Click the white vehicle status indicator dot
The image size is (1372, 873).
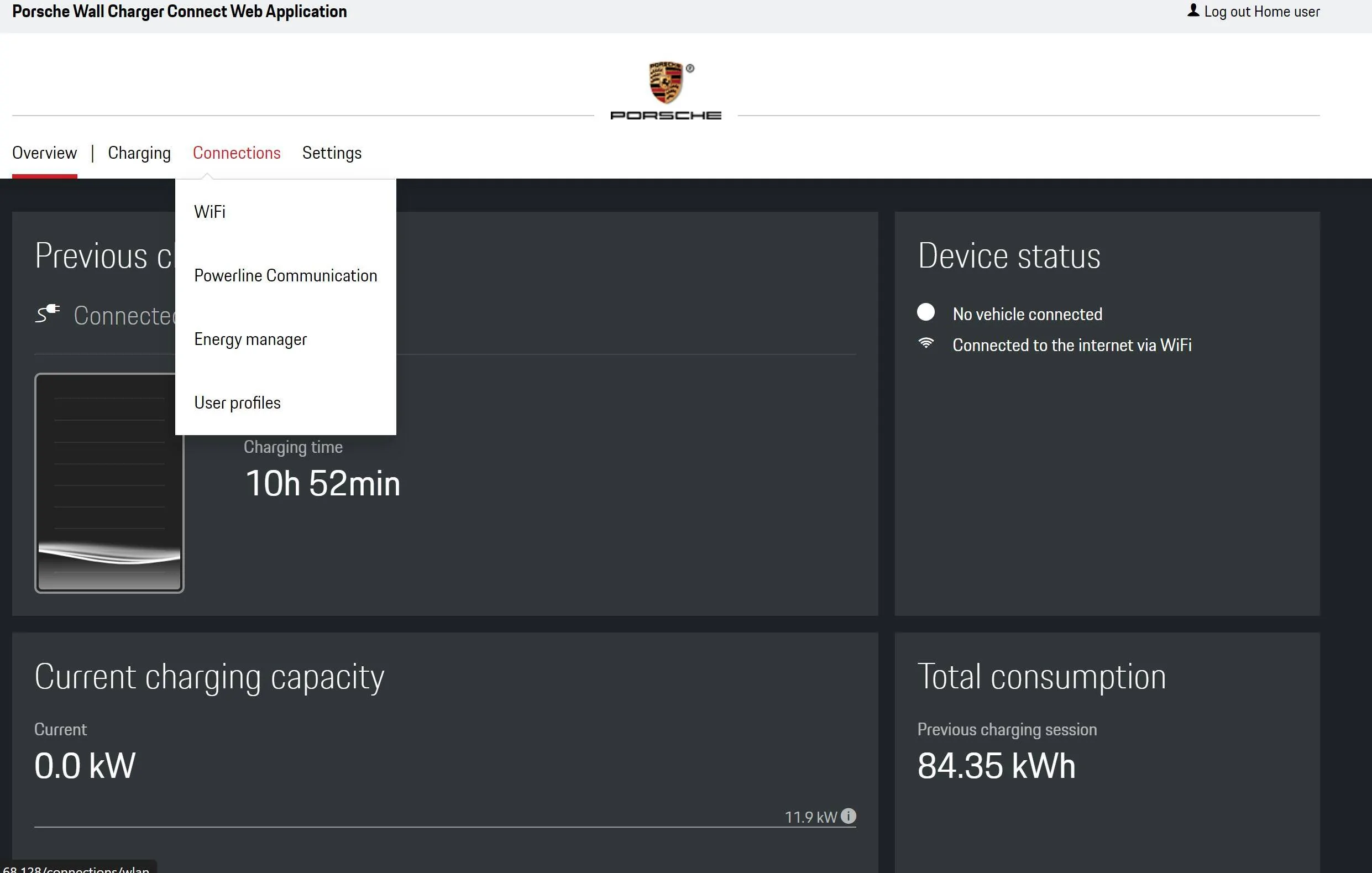pos(926,312)
